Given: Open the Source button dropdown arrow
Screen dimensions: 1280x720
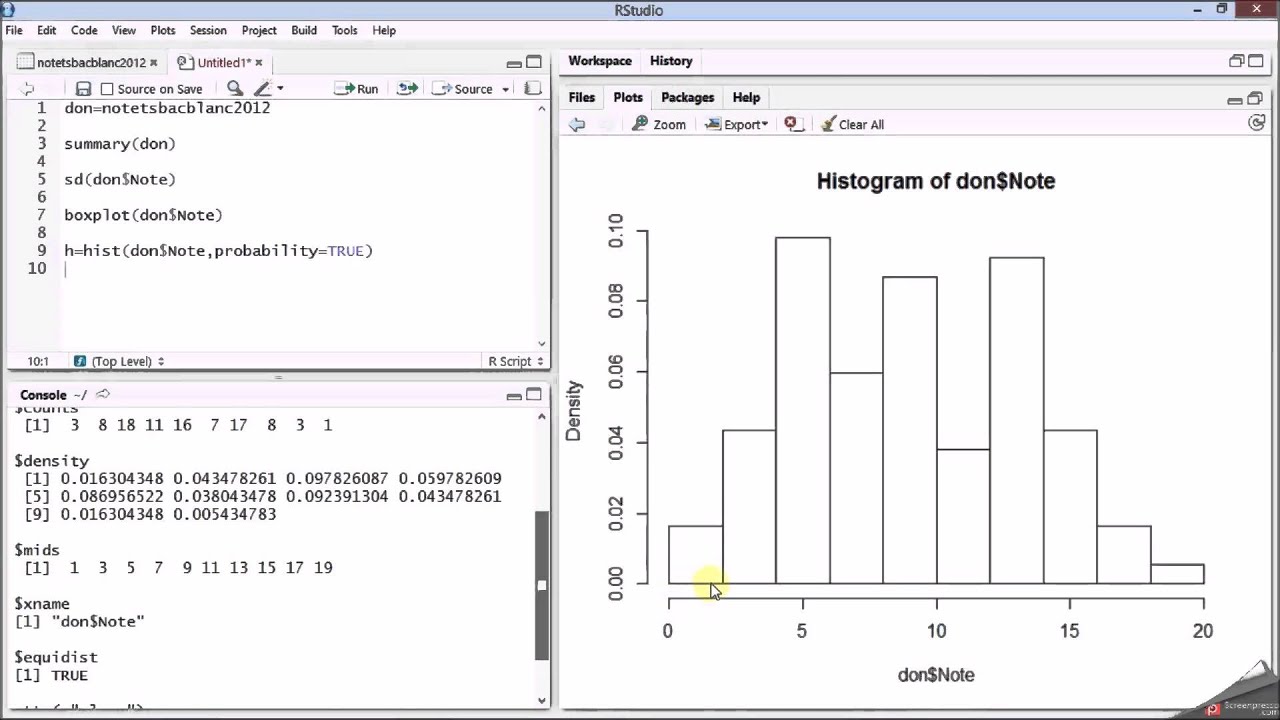Looking at the screenshot, I should click(506, 89).
